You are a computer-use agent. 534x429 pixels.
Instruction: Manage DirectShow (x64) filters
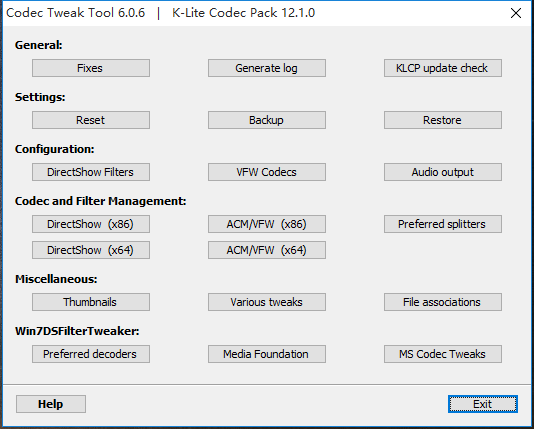(91, 250)
